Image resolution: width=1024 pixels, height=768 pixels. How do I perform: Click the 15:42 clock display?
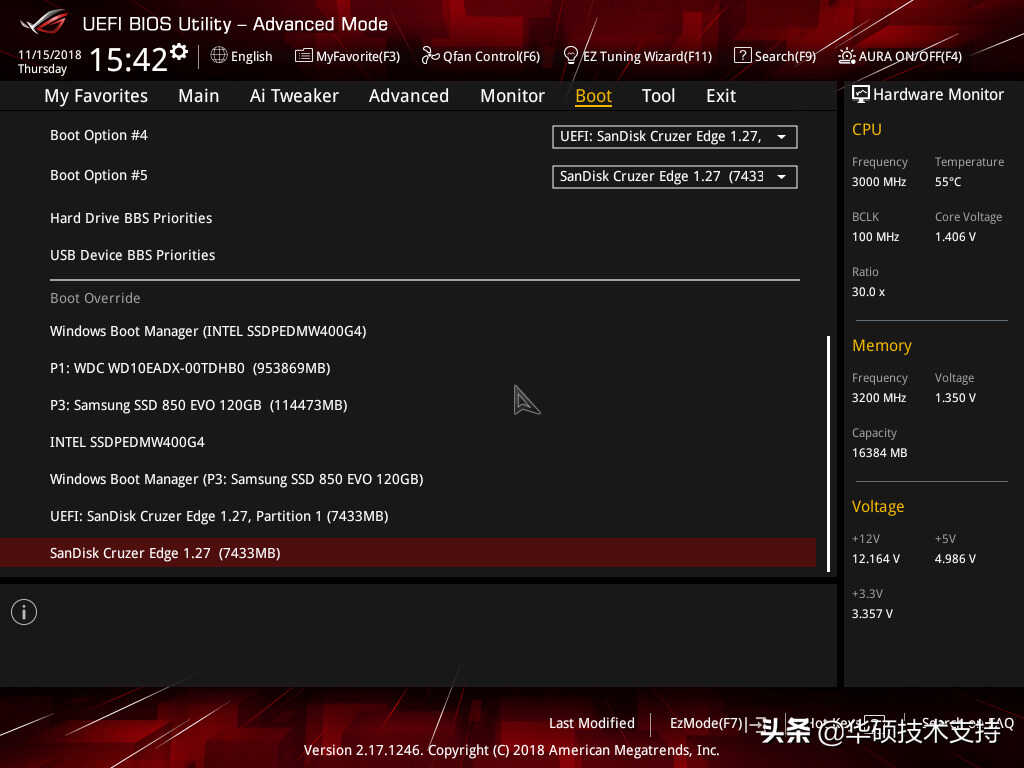[x=129, y=59]
